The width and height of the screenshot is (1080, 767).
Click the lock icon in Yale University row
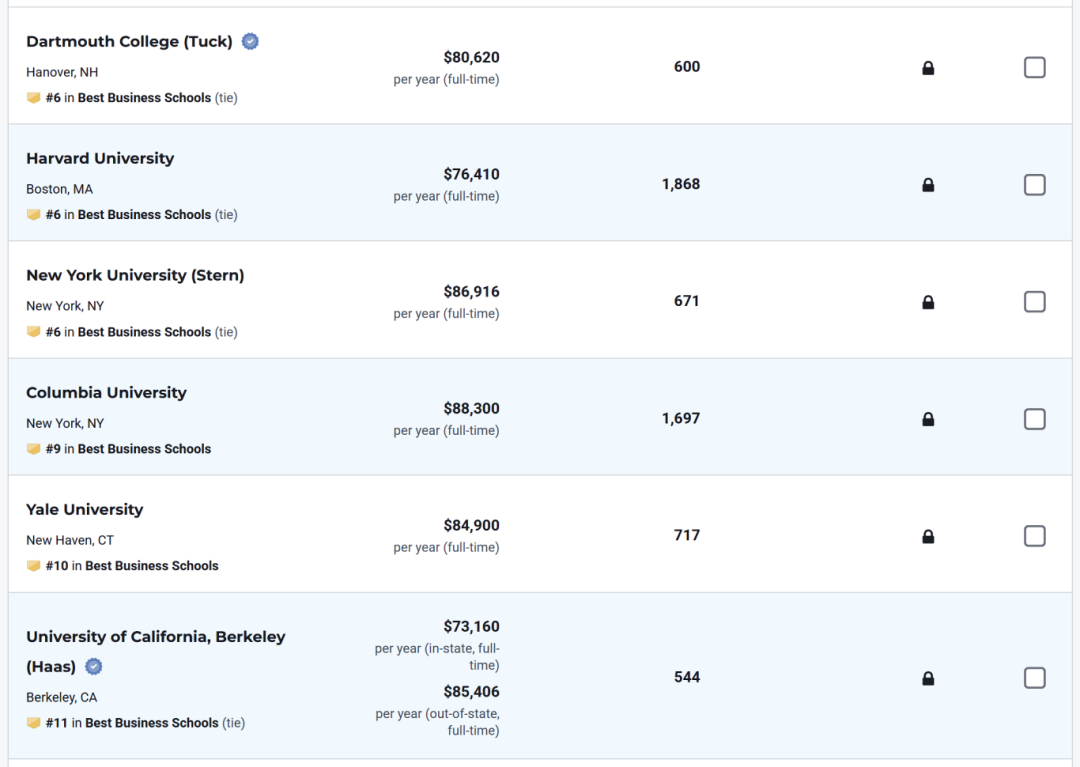point(928,536)
